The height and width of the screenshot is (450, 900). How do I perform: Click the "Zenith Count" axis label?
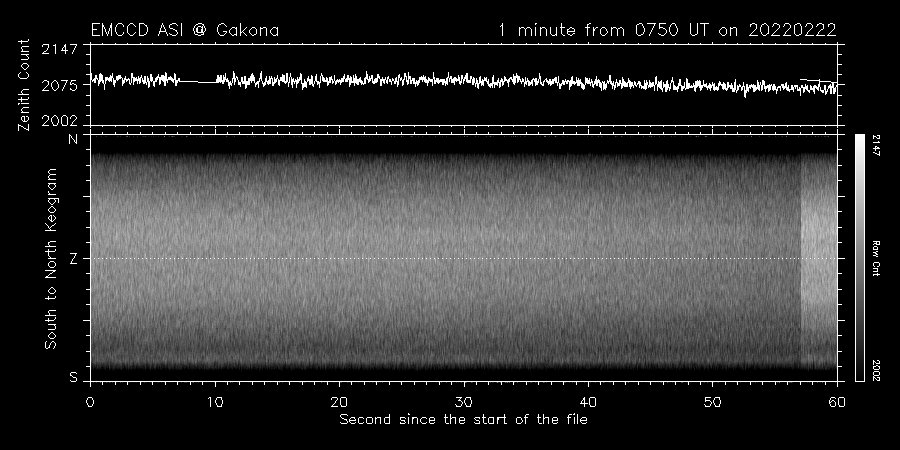[24, 85]
